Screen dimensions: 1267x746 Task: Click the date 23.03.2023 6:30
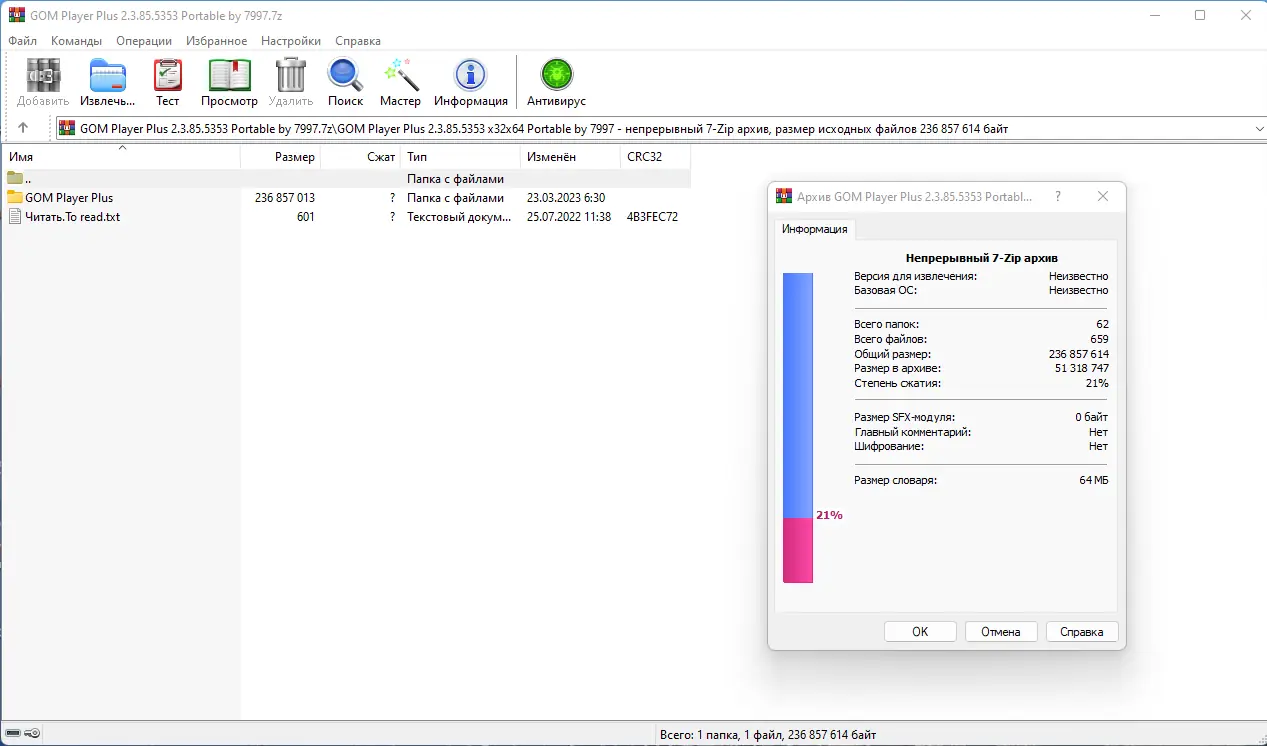(x=566, y=198)
